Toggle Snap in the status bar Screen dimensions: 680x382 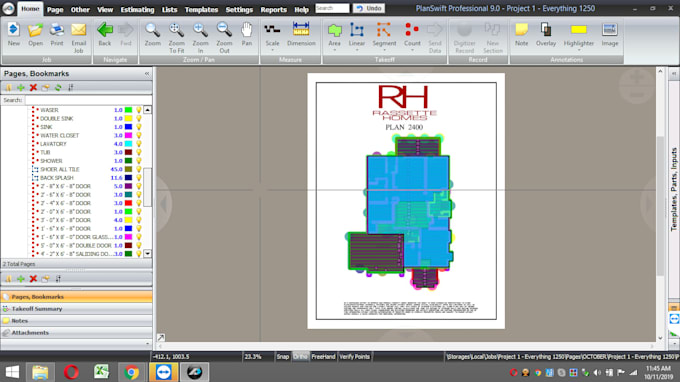click(x=283, y=356)
